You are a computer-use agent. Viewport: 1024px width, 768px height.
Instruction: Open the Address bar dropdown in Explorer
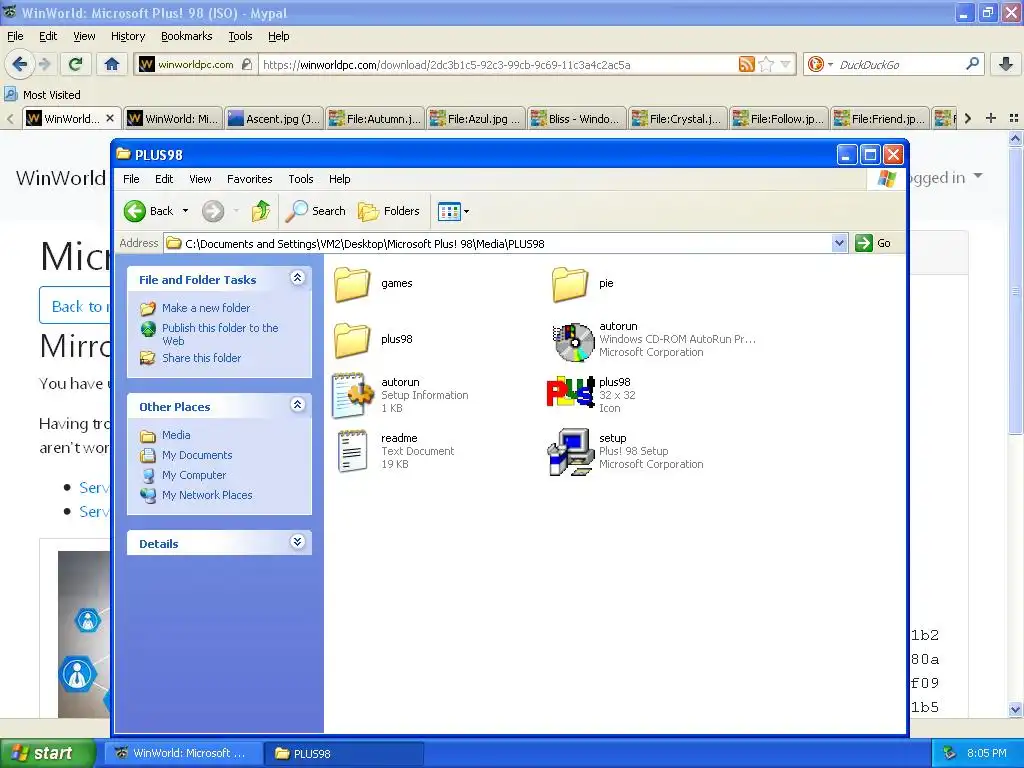click(840, 243)
